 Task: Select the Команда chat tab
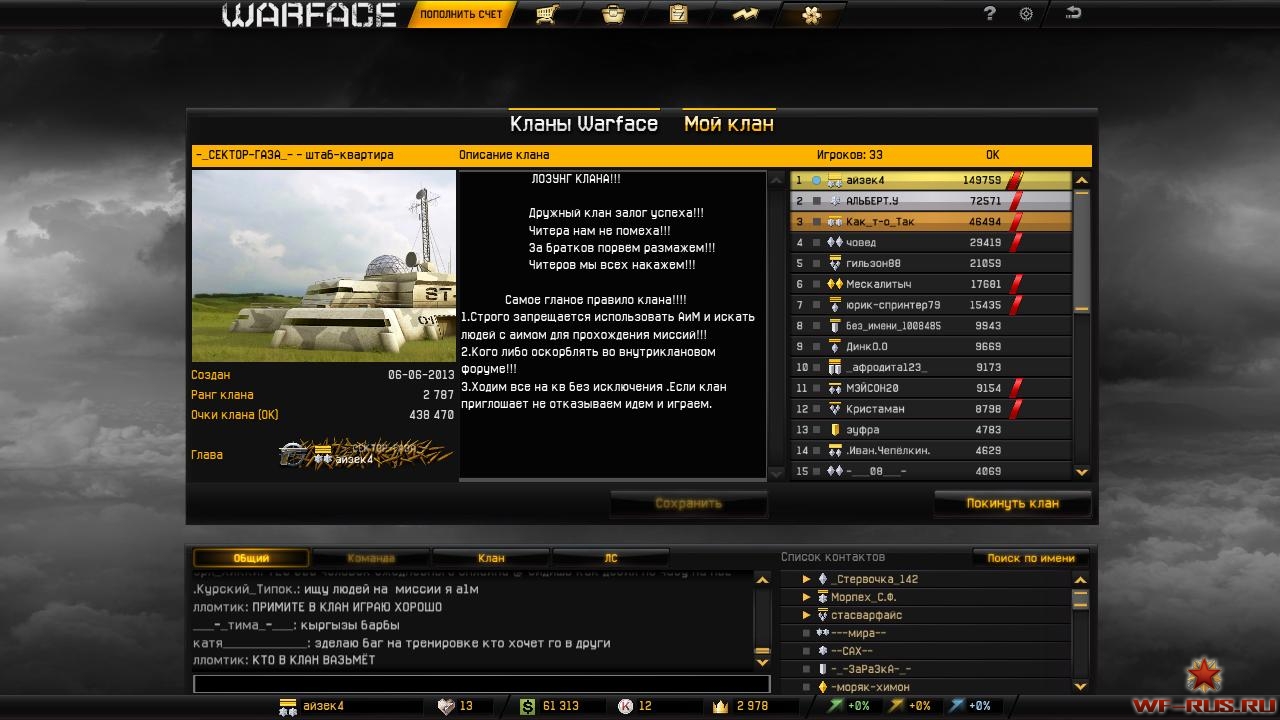coord(371,558)
